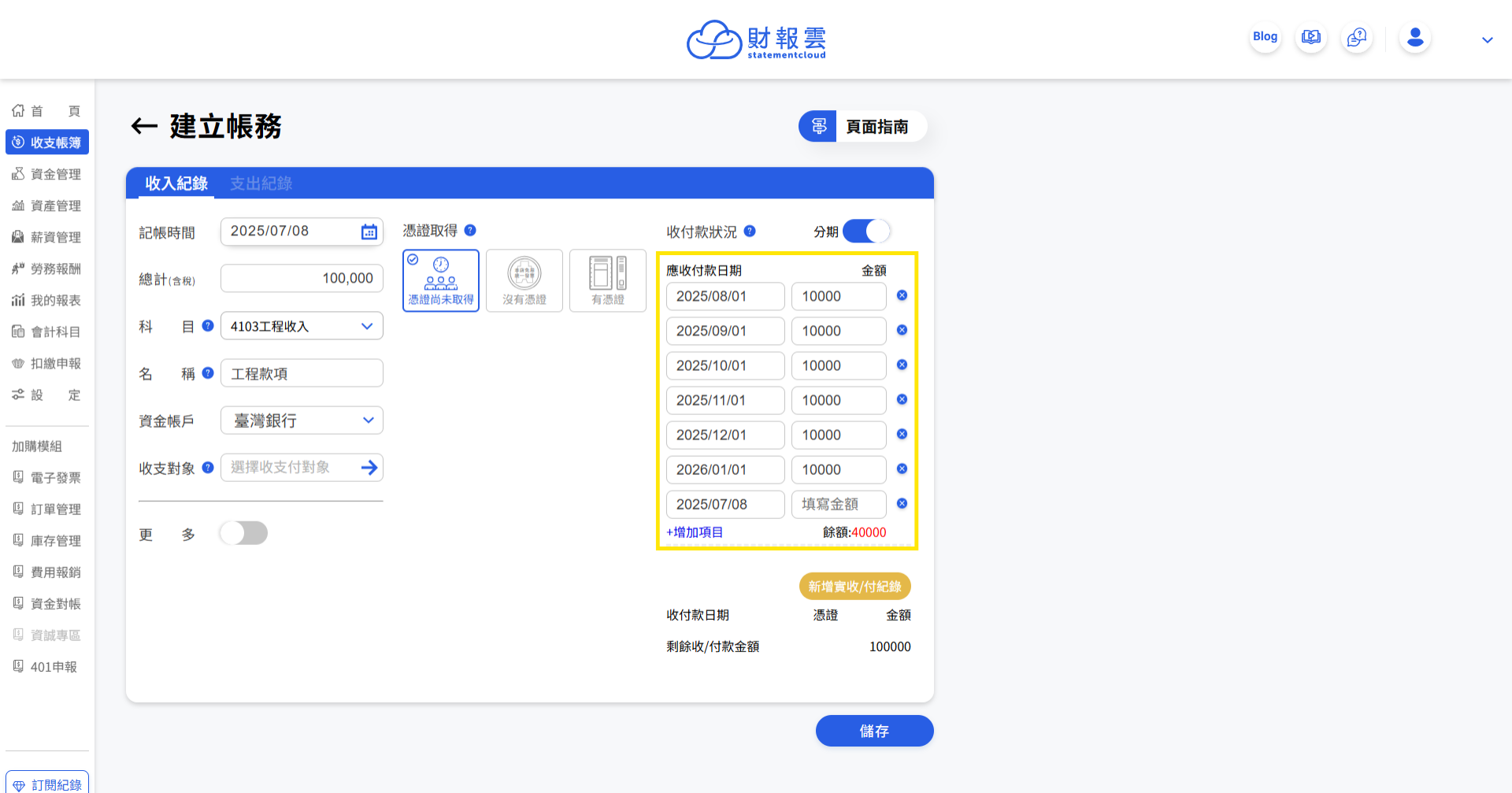Open 401申報 module in the sidebar

click(46, 666)
